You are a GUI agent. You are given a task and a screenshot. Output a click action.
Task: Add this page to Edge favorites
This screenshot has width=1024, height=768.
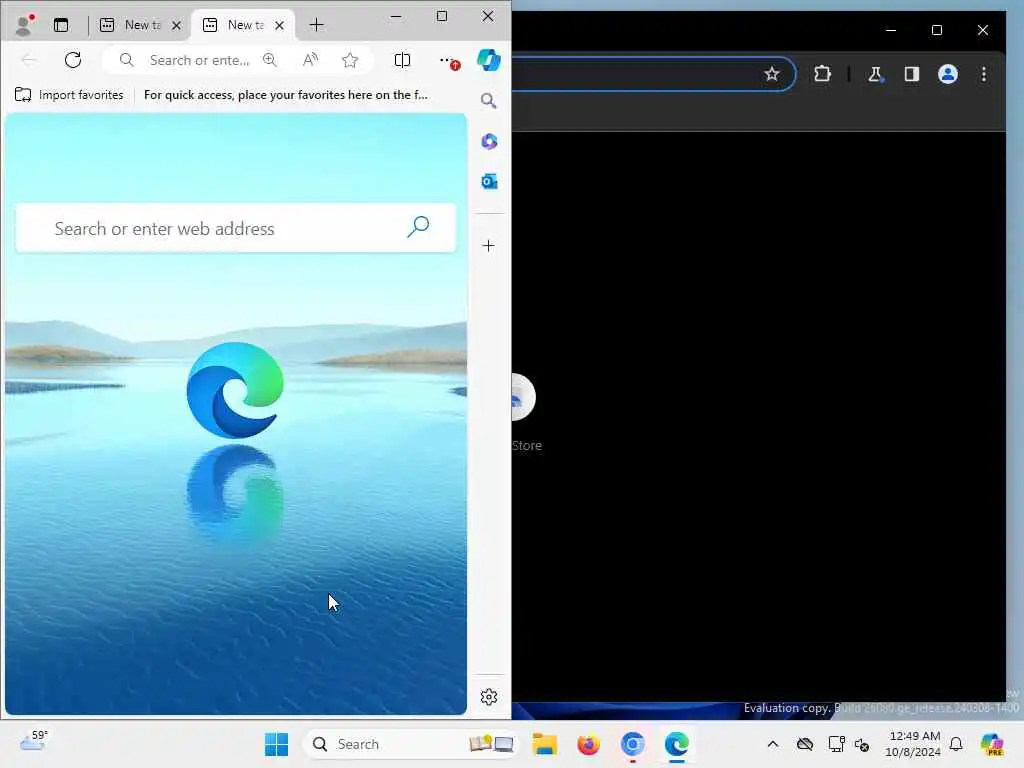click(x=350, y=60)
